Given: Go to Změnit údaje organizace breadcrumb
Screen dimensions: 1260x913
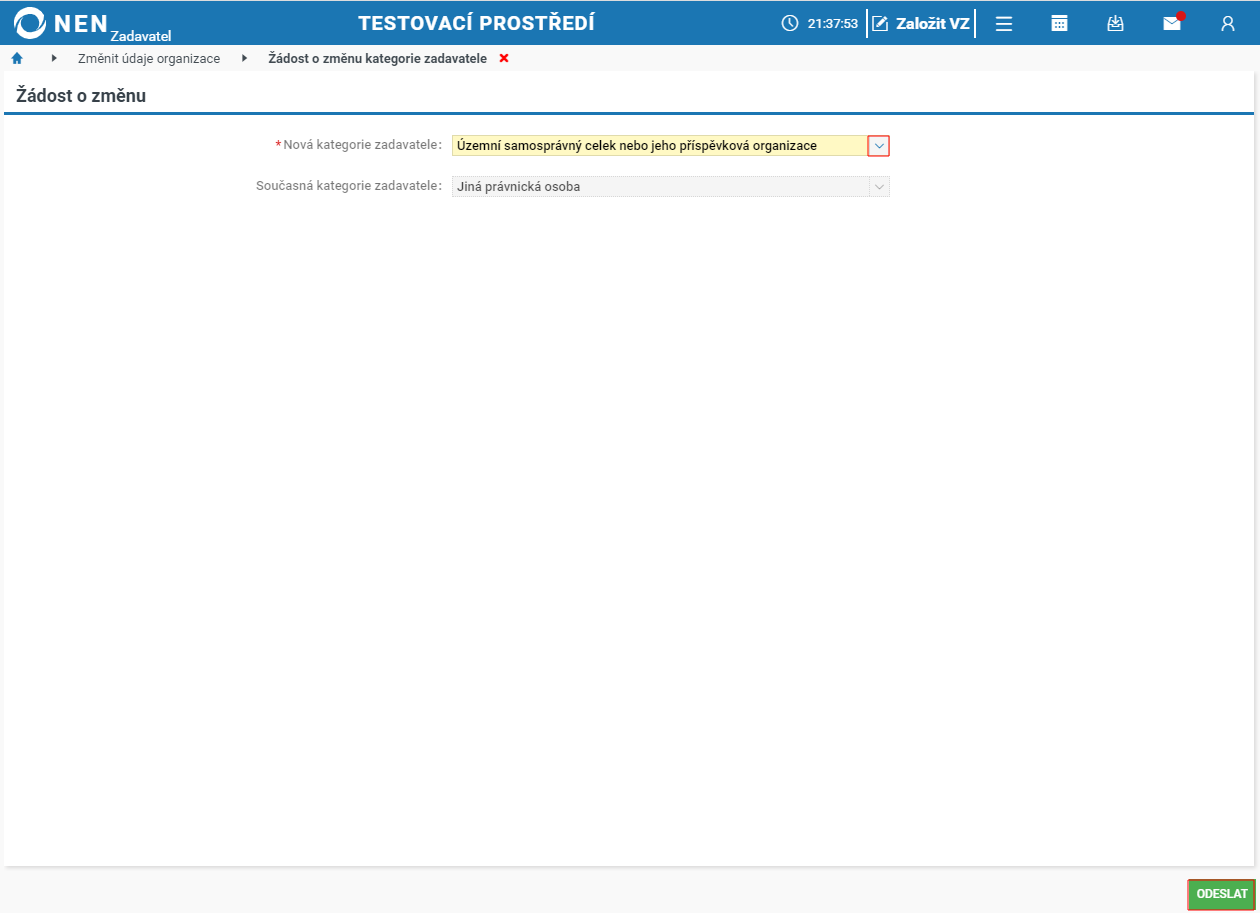Looking at the screenshot, I should pos(149,59).
